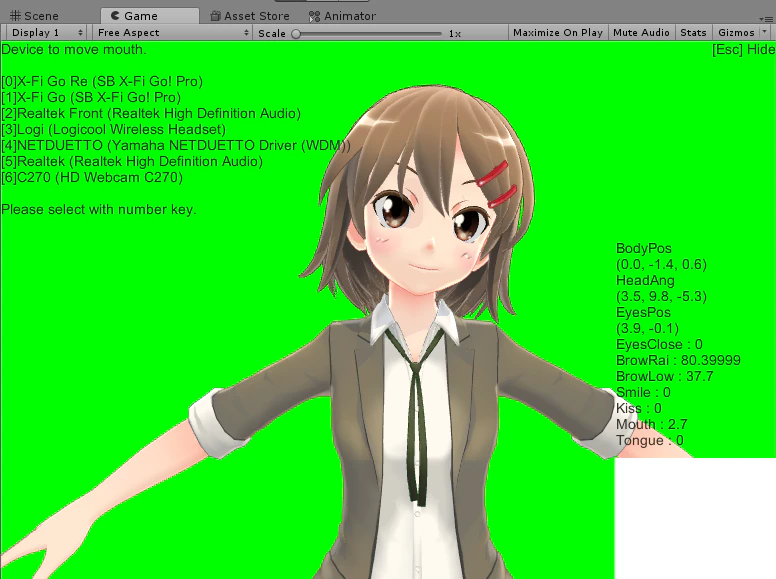Click 'BrowLow : 37.7' readout

[665, 376]
